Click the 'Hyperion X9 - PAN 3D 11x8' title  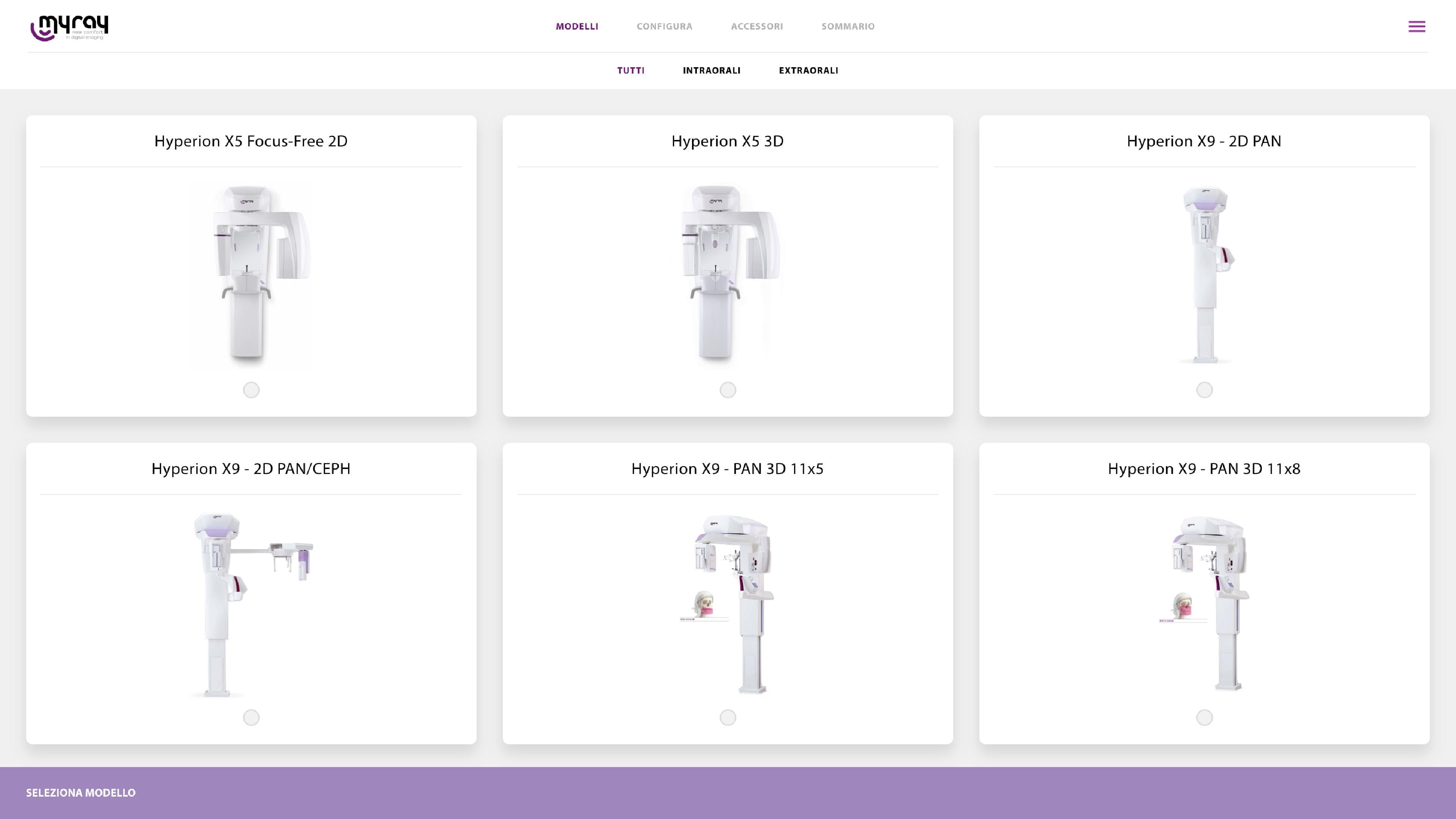(1204, 469)
